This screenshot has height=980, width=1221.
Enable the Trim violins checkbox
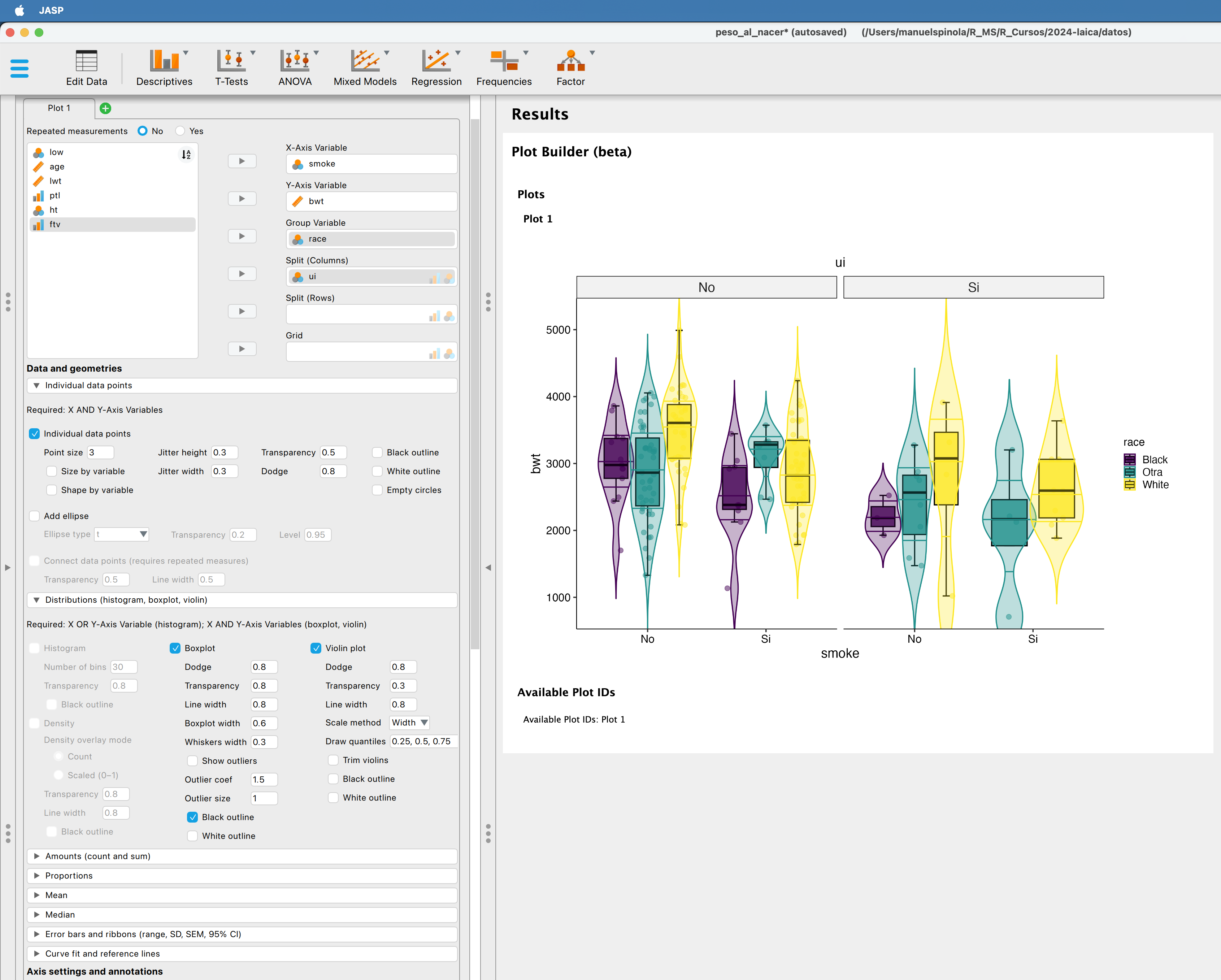(334, 760)
